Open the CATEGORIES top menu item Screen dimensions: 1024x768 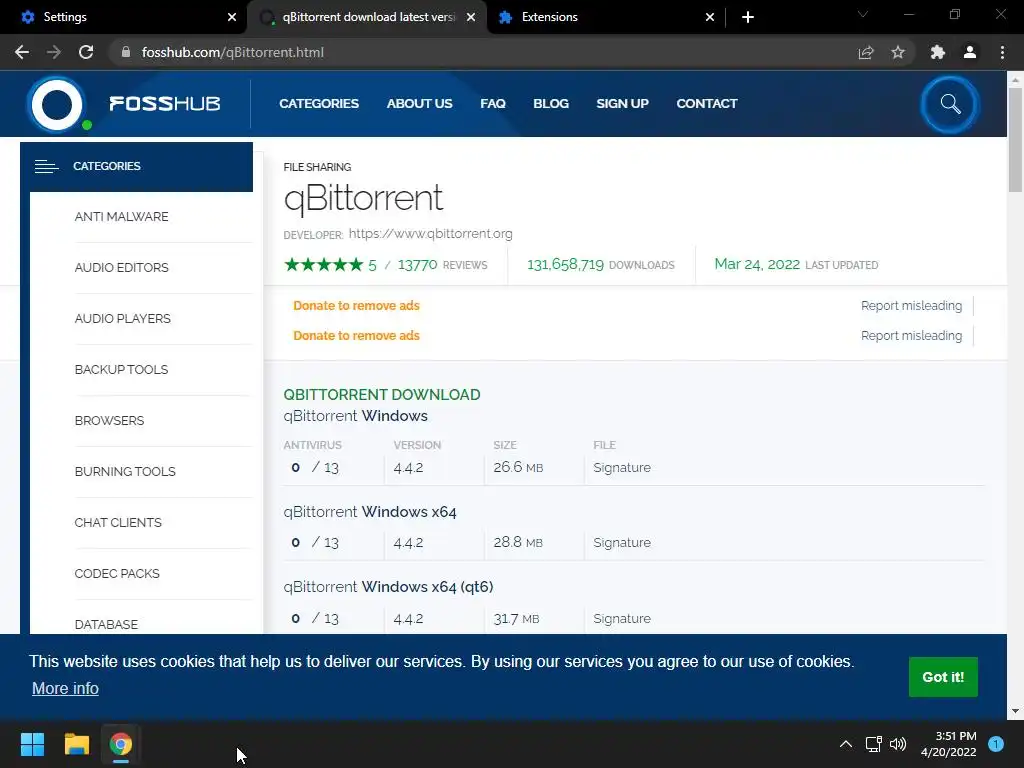[x=319, y=104]
